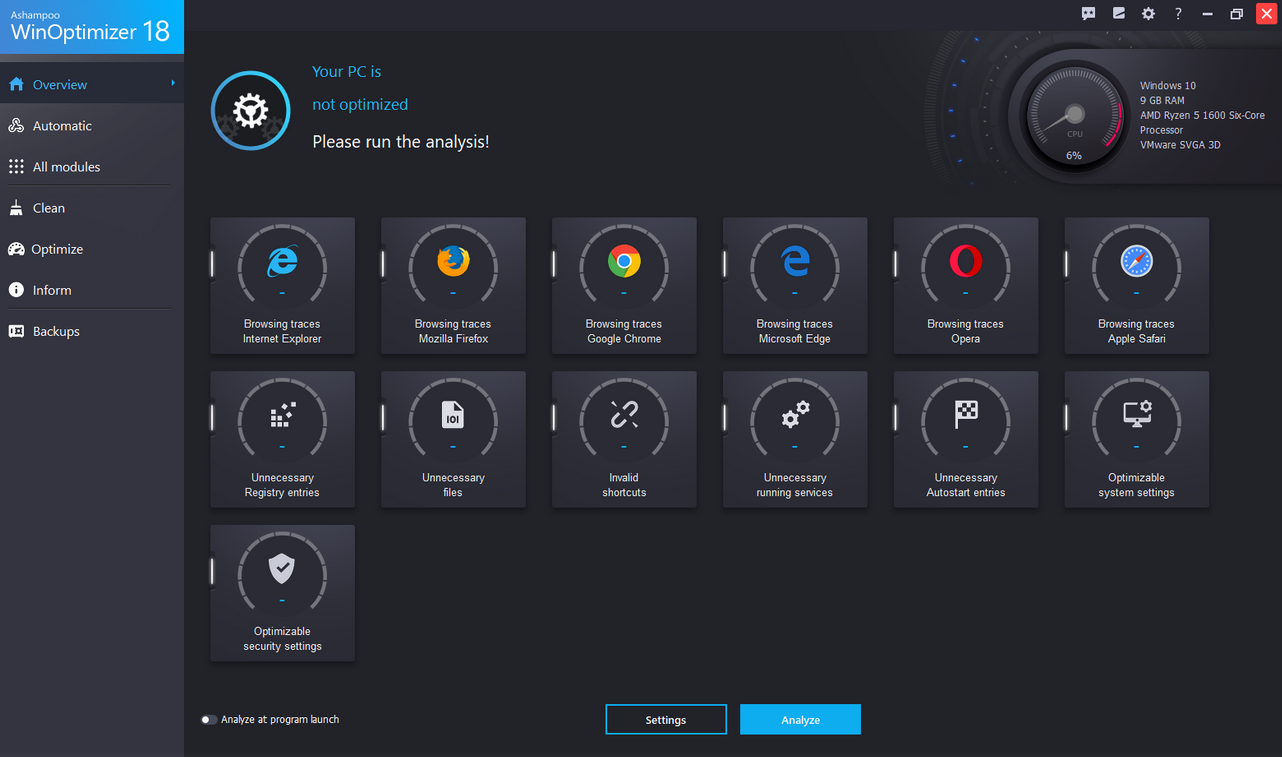This screenshot has width=1282, height=757.
Task: Select Clean in the sidebar
Action: click(x=92, y=208)
